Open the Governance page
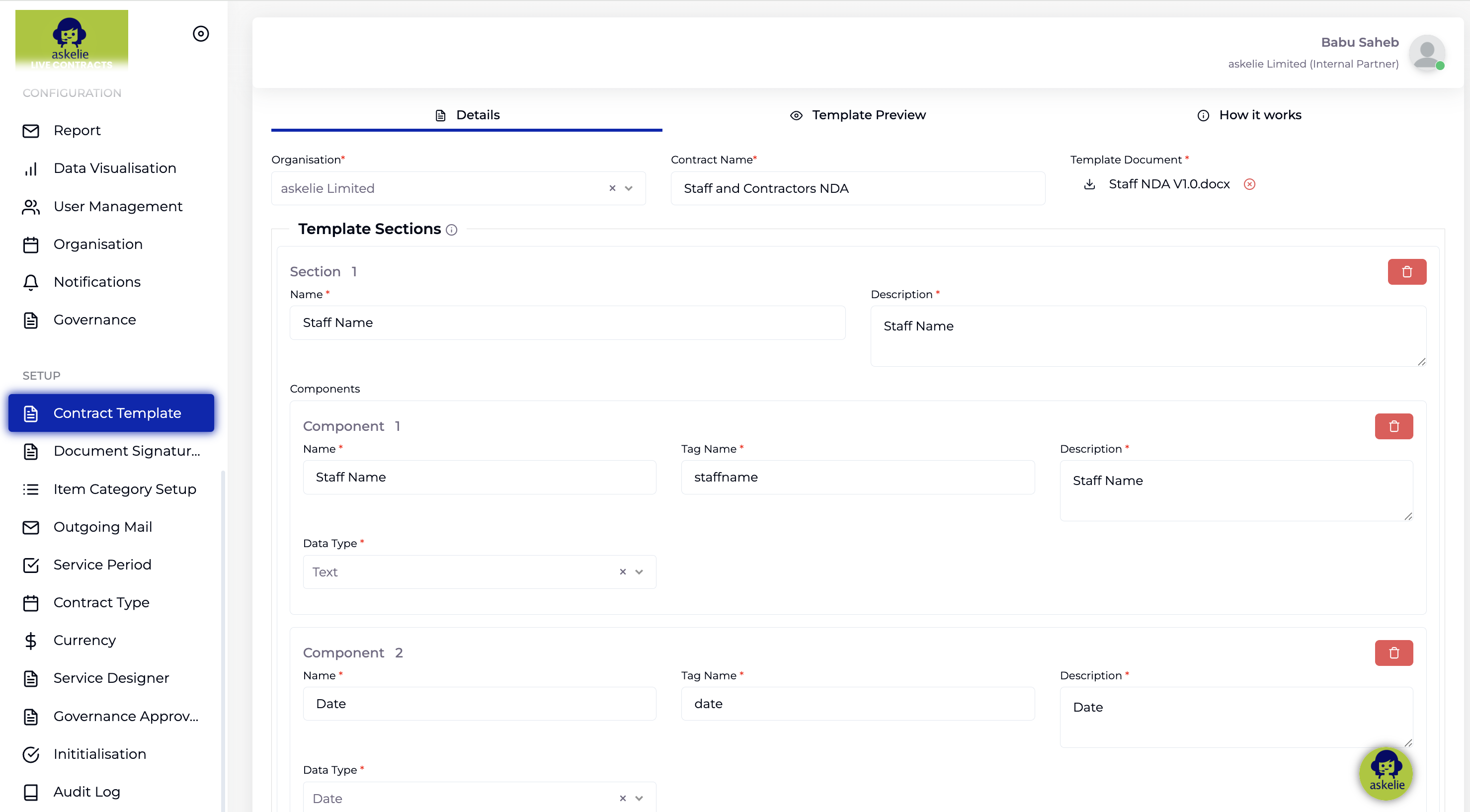Viewport: 1470px width, 812px height. coord(95,320)
